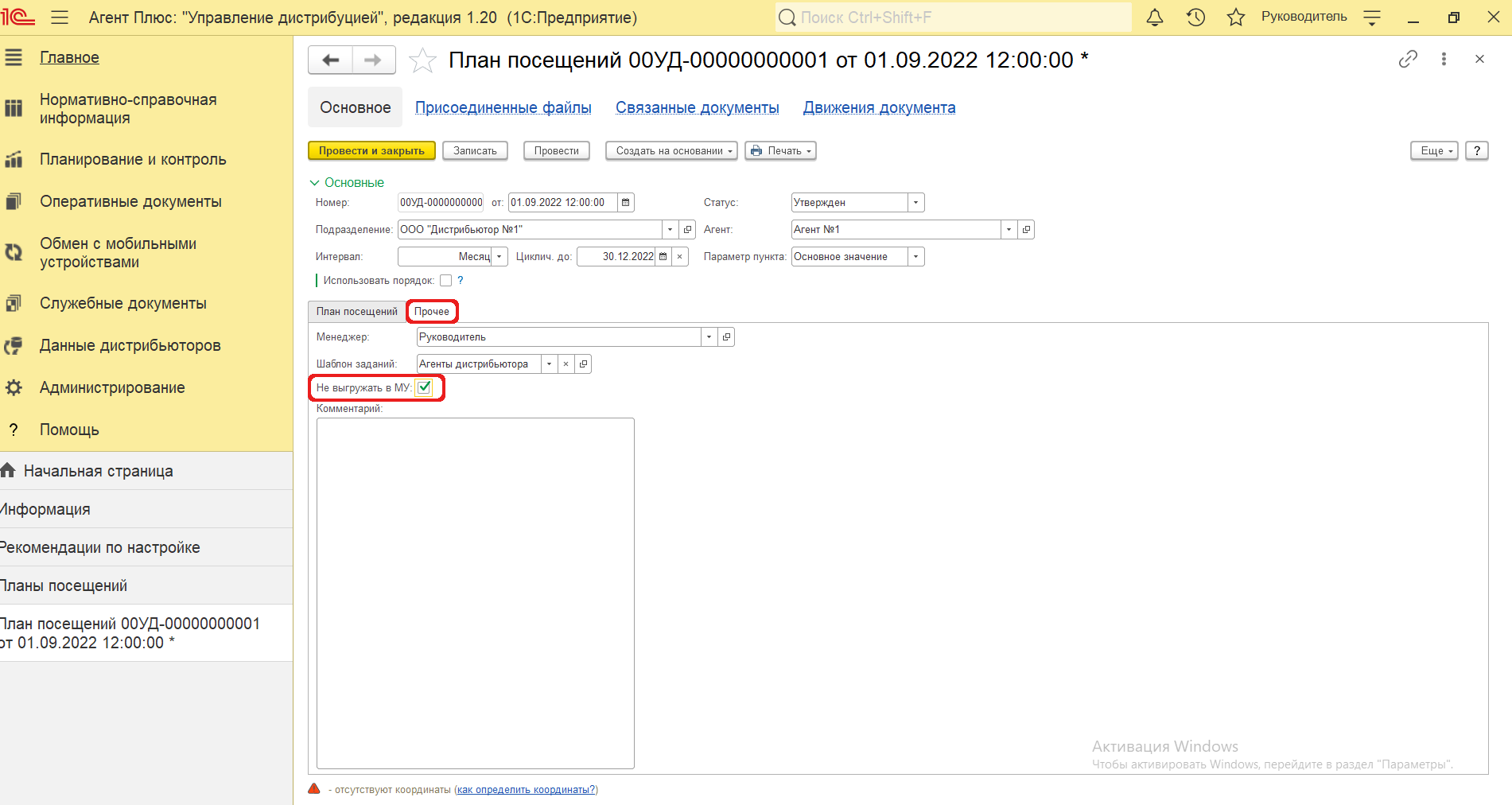Go forward with the right arrow button
Screen dimensions: 1512x805
[373, 60]
